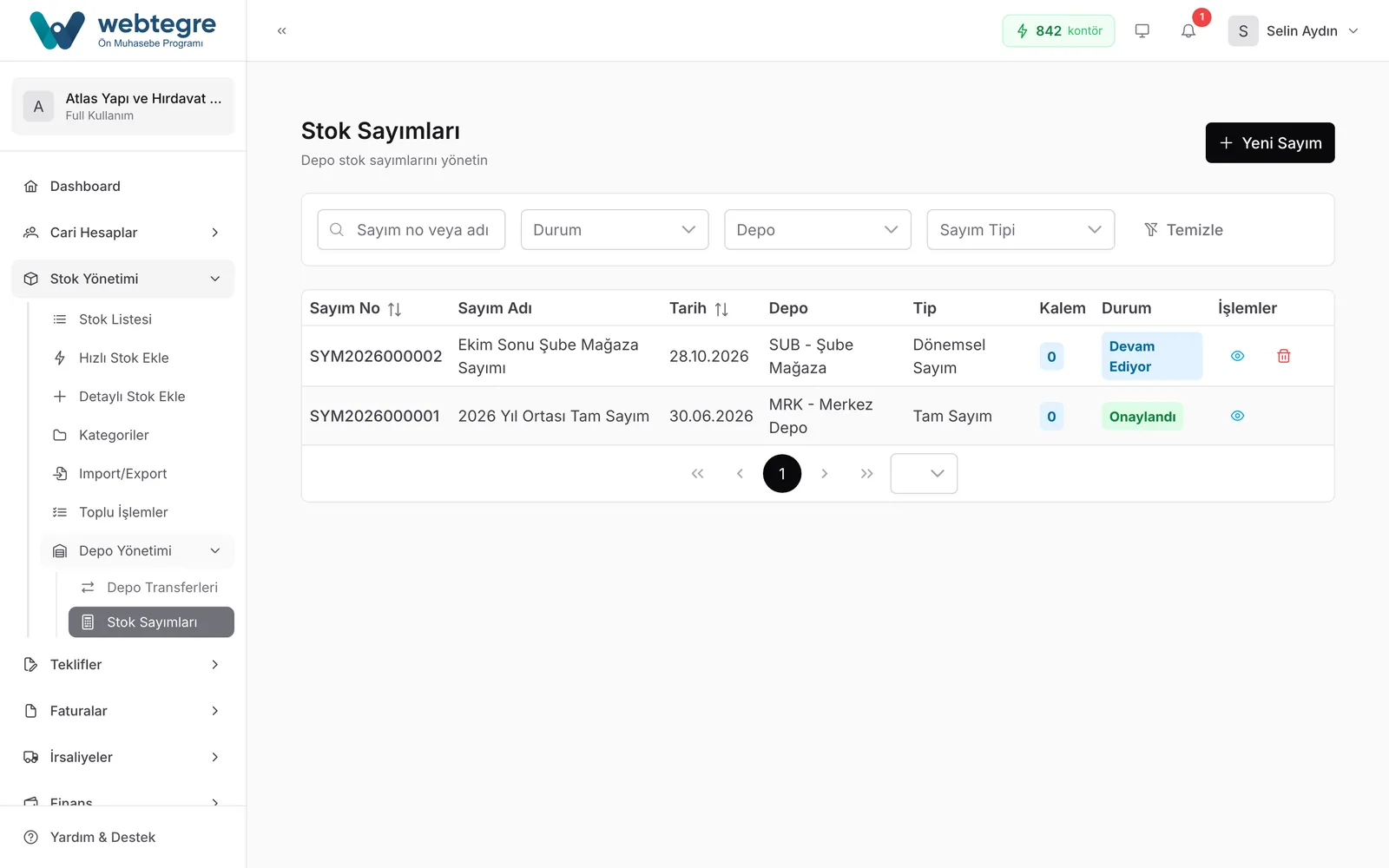Image resolution: width=1389 pixels, height=868 pixels.
Task: Click the monitor screen icon in header
Action: pyautogui.click(x=1142, y=30)
